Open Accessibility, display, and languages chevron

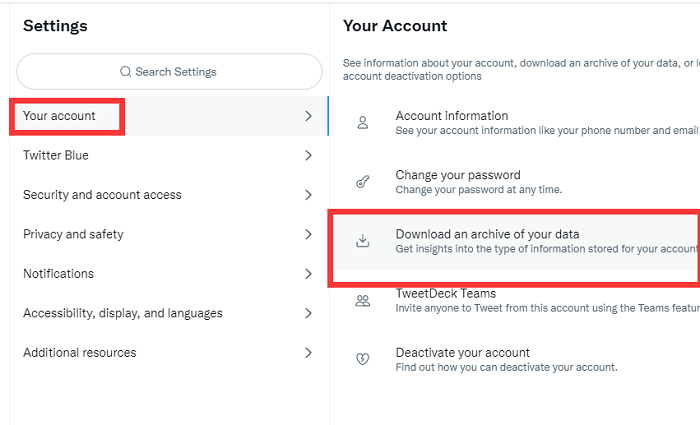(x=308, y=313)
